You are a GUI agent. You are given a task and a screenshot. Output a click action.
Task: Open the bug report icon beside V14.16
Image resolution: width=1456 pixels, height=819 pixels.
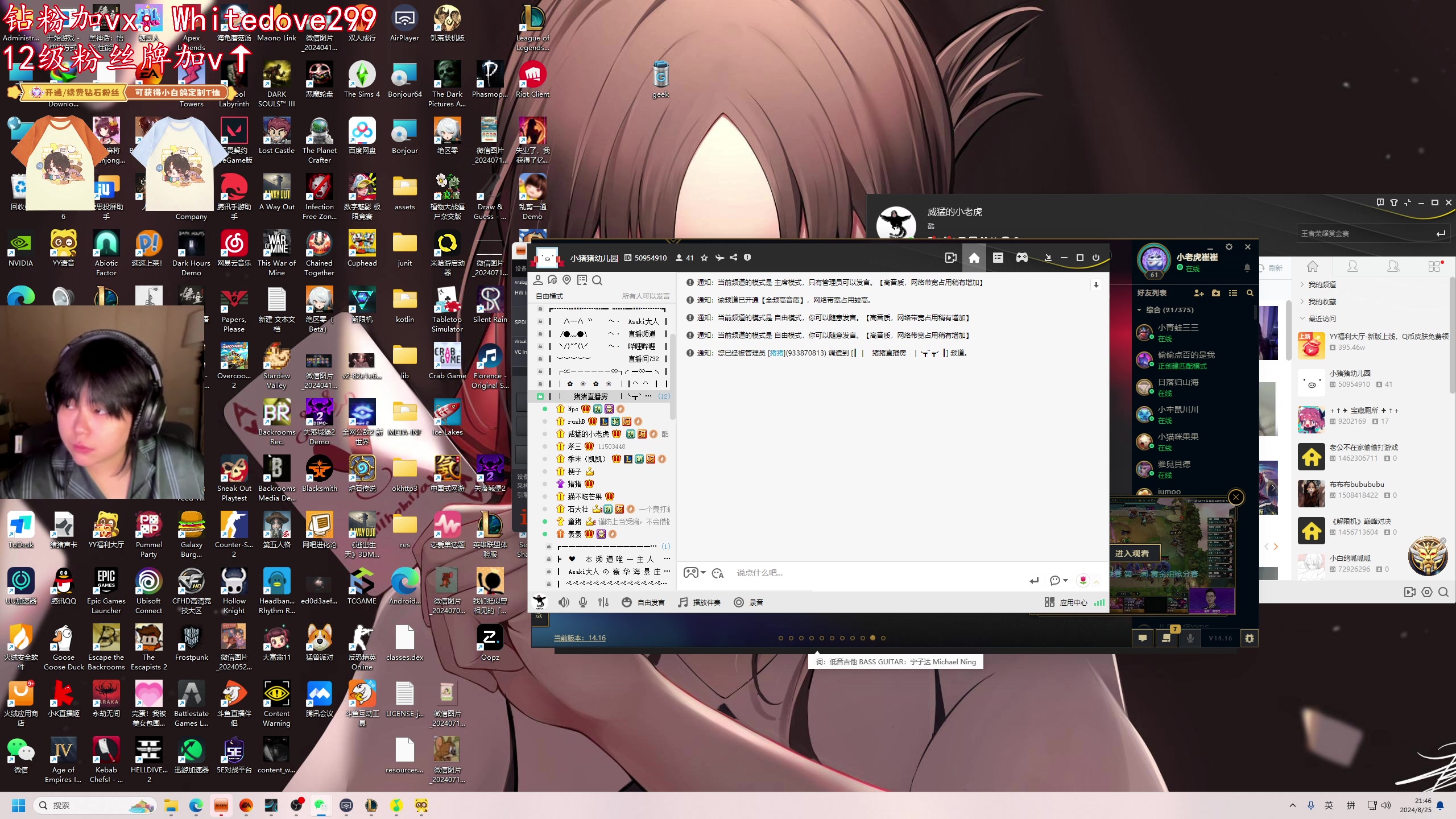[1249, 638]
